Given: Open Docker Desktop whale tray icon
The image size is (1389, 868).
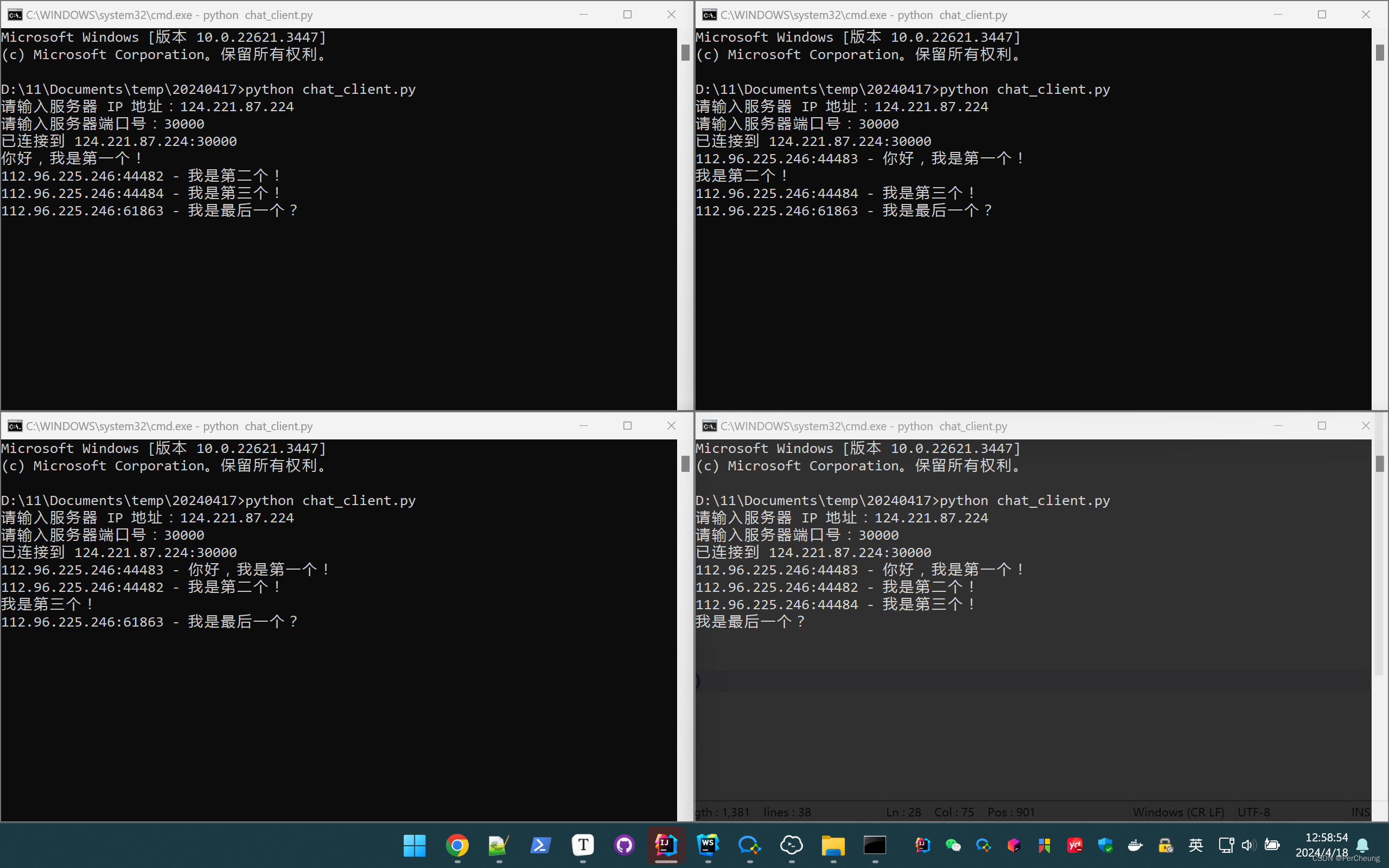Looking at the screenshot, I should [1135, 845].
